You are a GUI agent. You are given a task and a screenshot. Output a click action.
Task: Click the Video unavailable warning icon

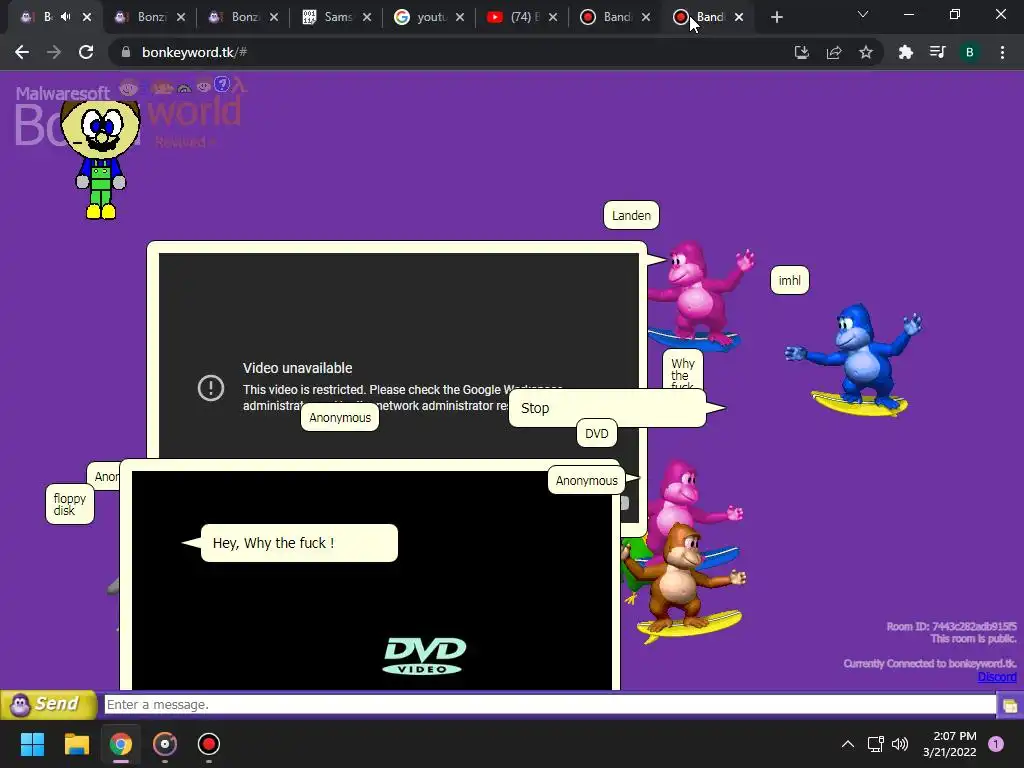click(210, 388)
